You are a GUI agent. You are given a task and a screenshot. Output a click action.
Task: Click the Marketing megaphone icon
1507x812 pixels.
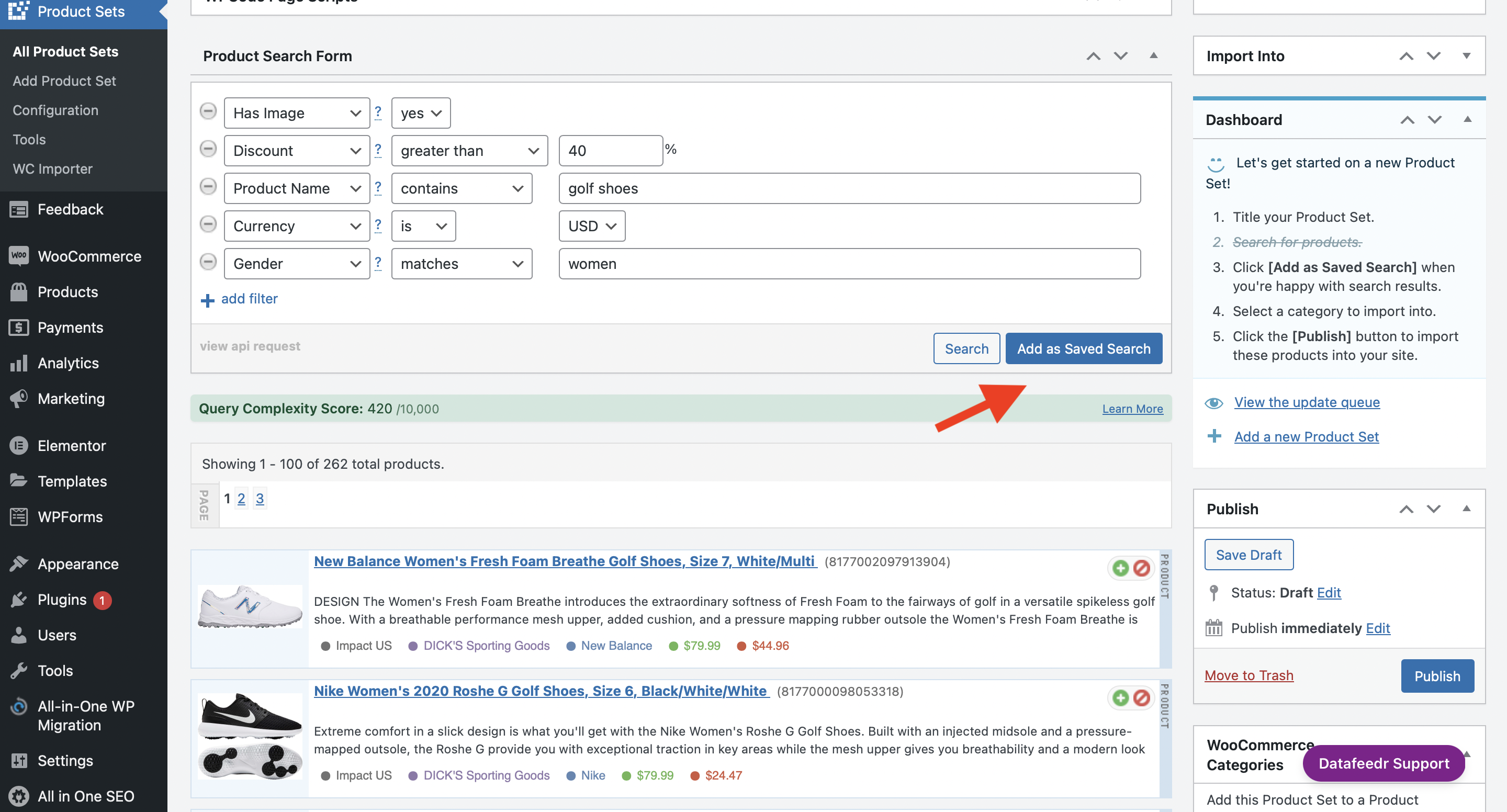(x=19, y=398)
